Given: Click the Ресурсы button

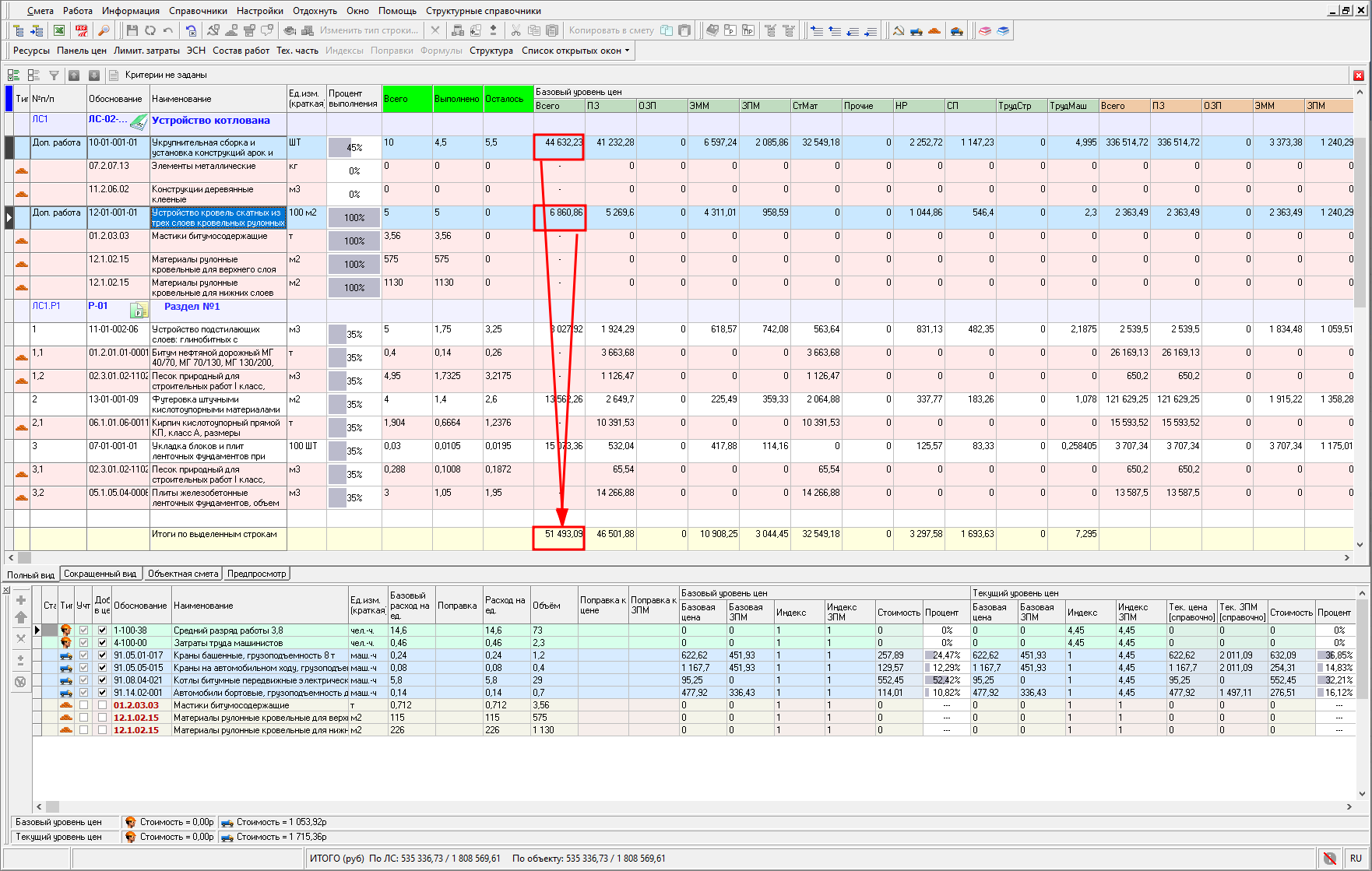Looking at the screenshot, I should click(31, 51).
